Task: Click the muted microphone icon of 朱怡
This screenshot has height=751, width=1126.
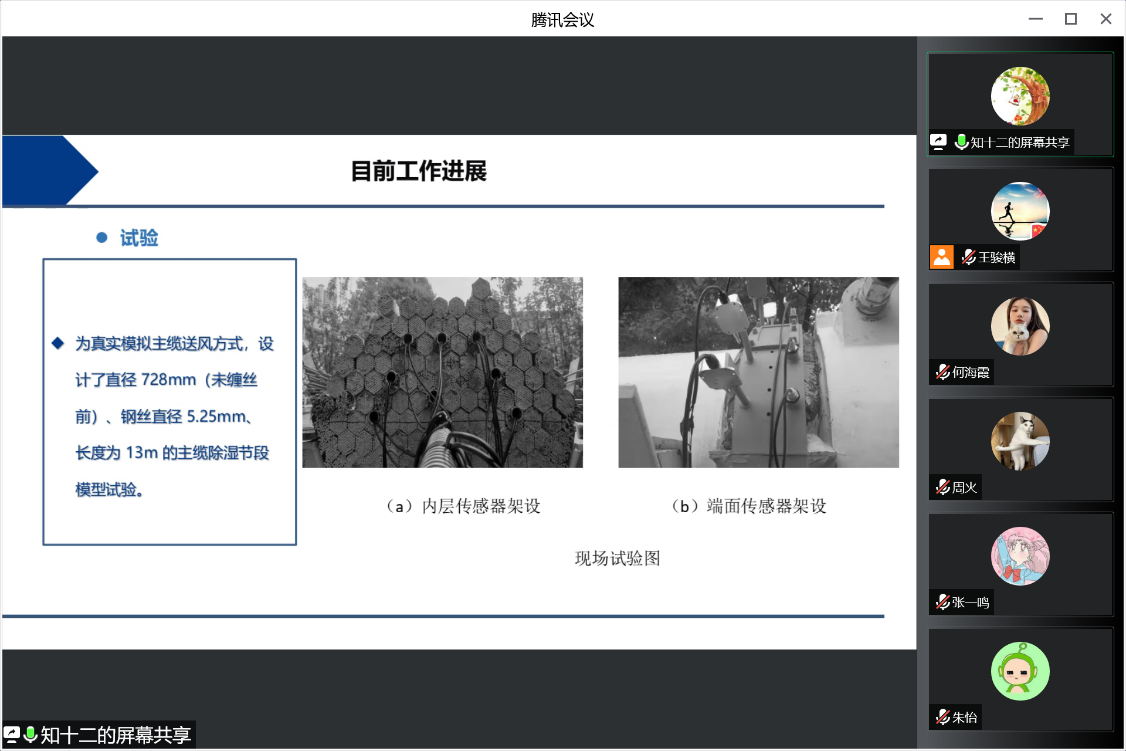Action: (x=942, y=717)
